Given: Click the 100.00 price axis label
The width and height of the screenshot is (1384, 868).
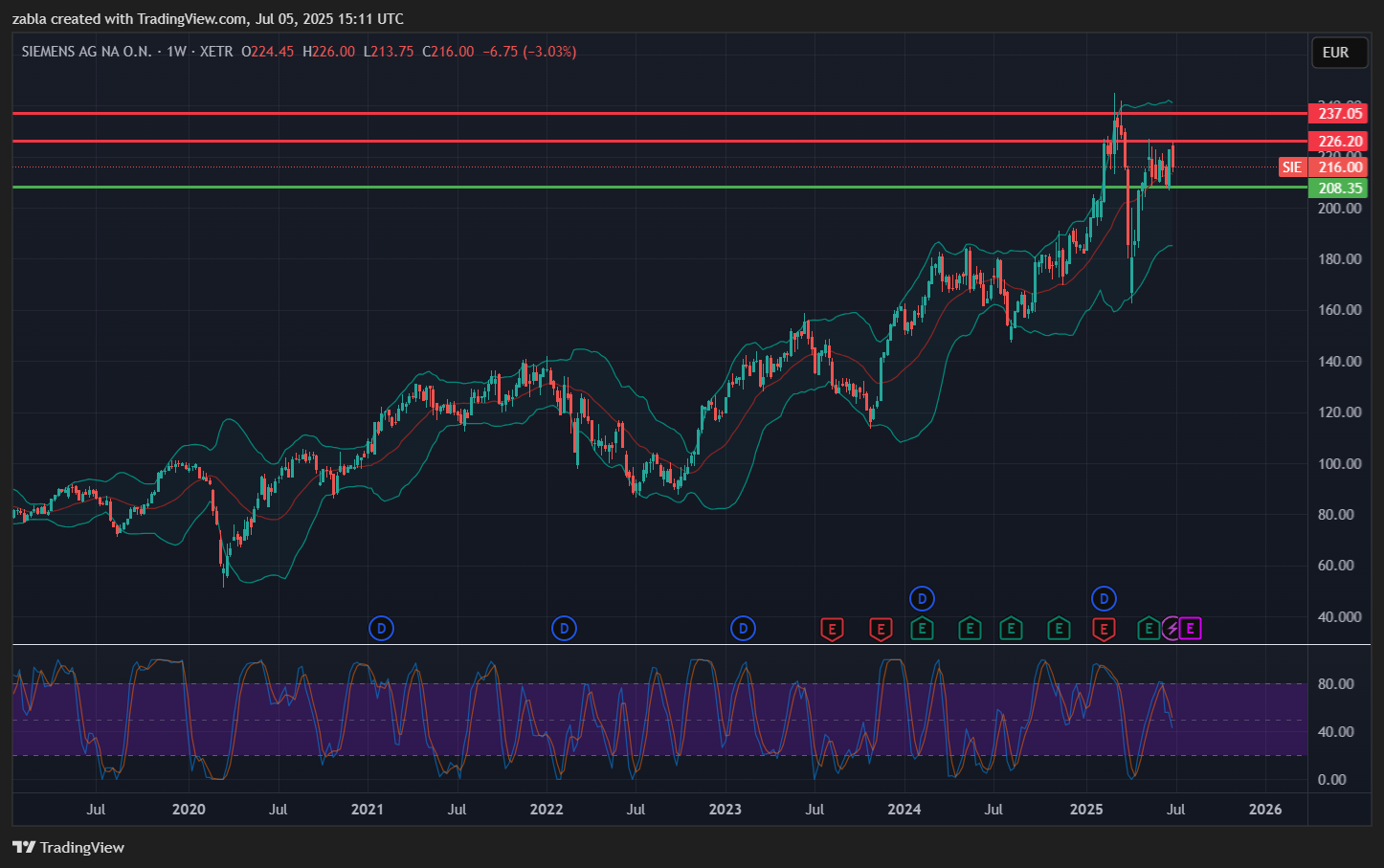Looking at the screenshot, I should pyautogui.click(x=1339, y=464).
